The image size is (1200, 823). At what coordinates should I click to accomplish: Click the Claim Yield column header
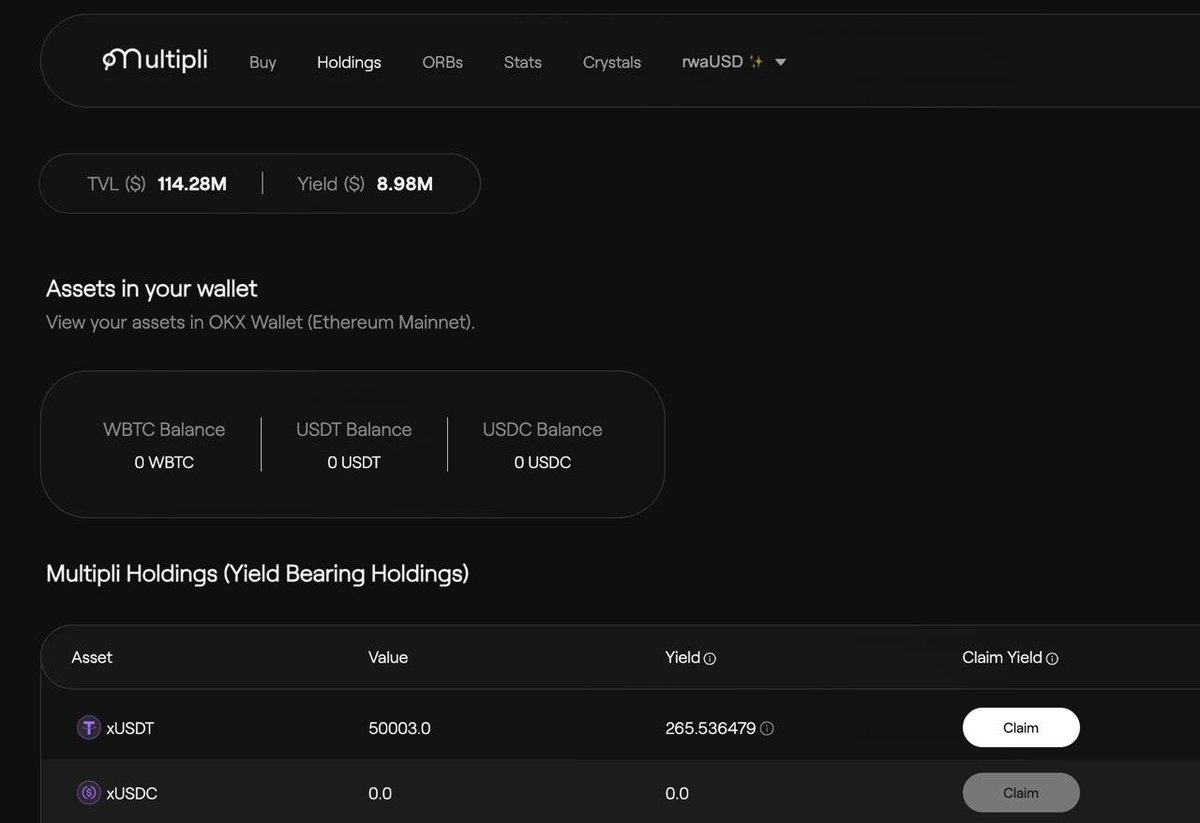tap(1002, 657)
